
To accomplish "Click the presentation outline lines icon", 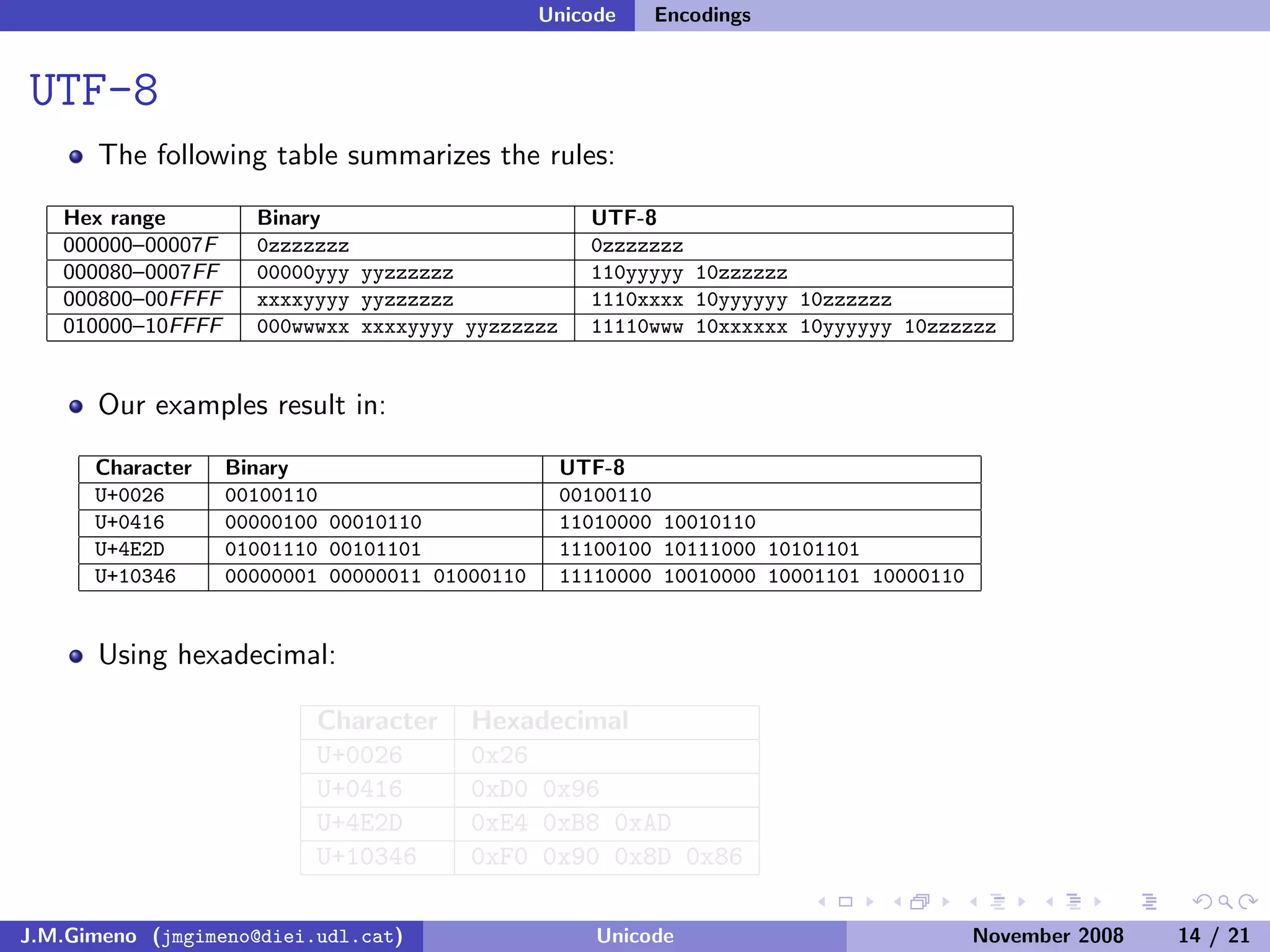I will click(1149, 902).
